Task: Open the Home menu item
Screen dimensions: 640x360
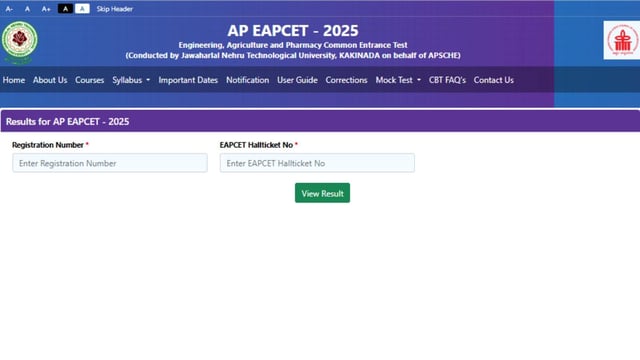Action: point(14,80)
